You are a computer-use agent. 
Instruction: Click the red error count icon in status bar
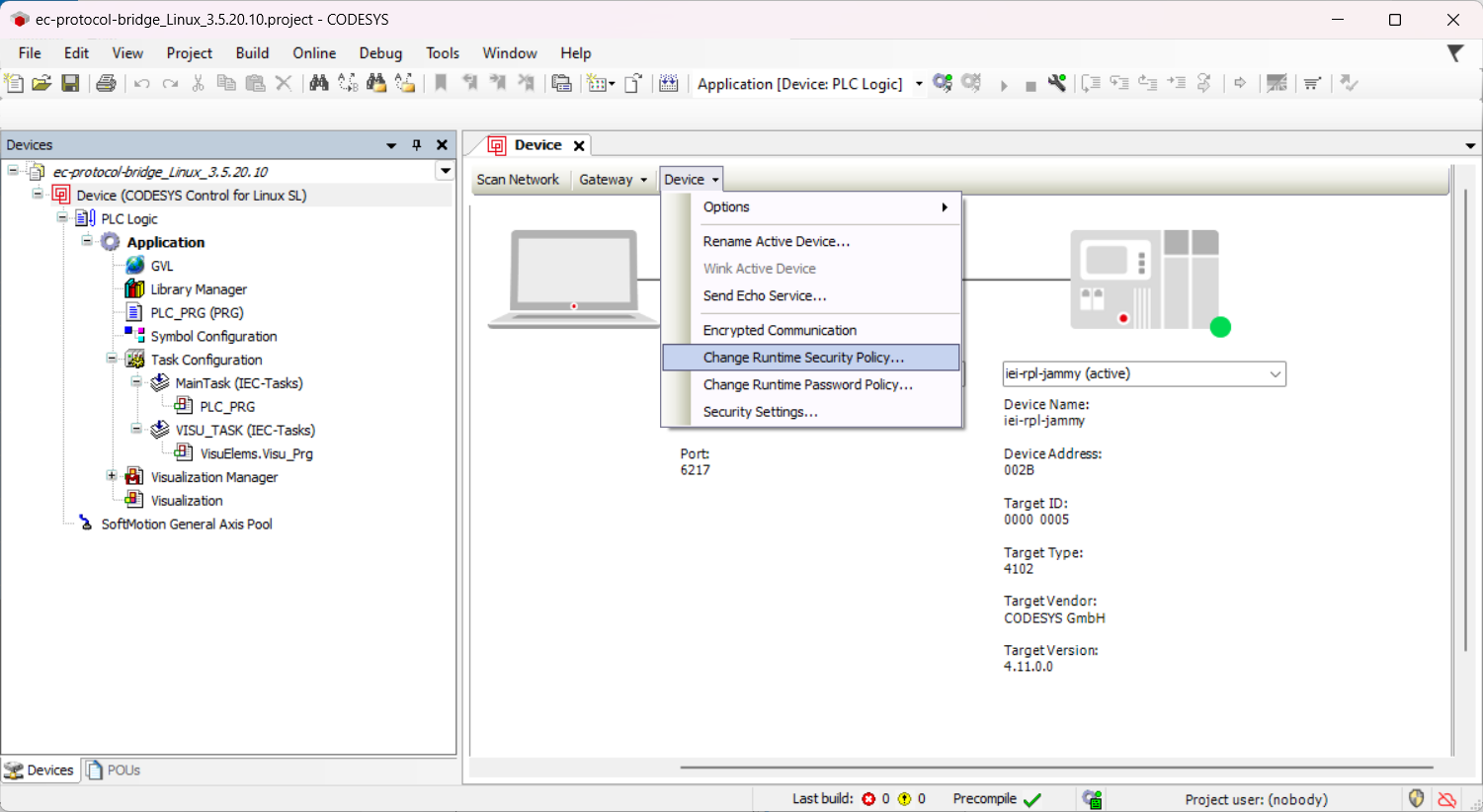pos(868,799)
